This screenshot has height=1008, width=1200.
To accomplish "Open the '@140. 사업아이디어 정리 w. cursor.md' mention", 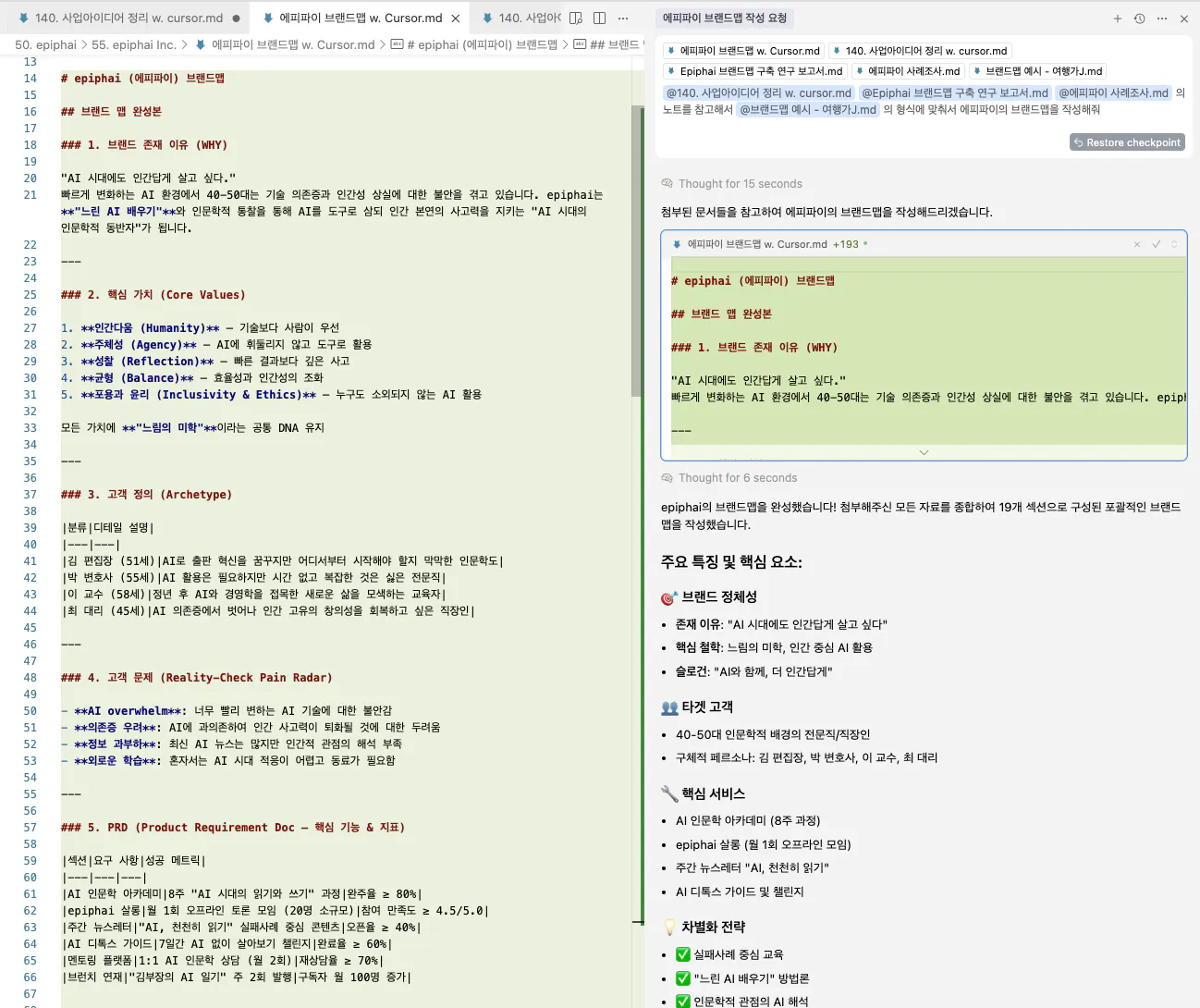I will (x=759, y=92).
